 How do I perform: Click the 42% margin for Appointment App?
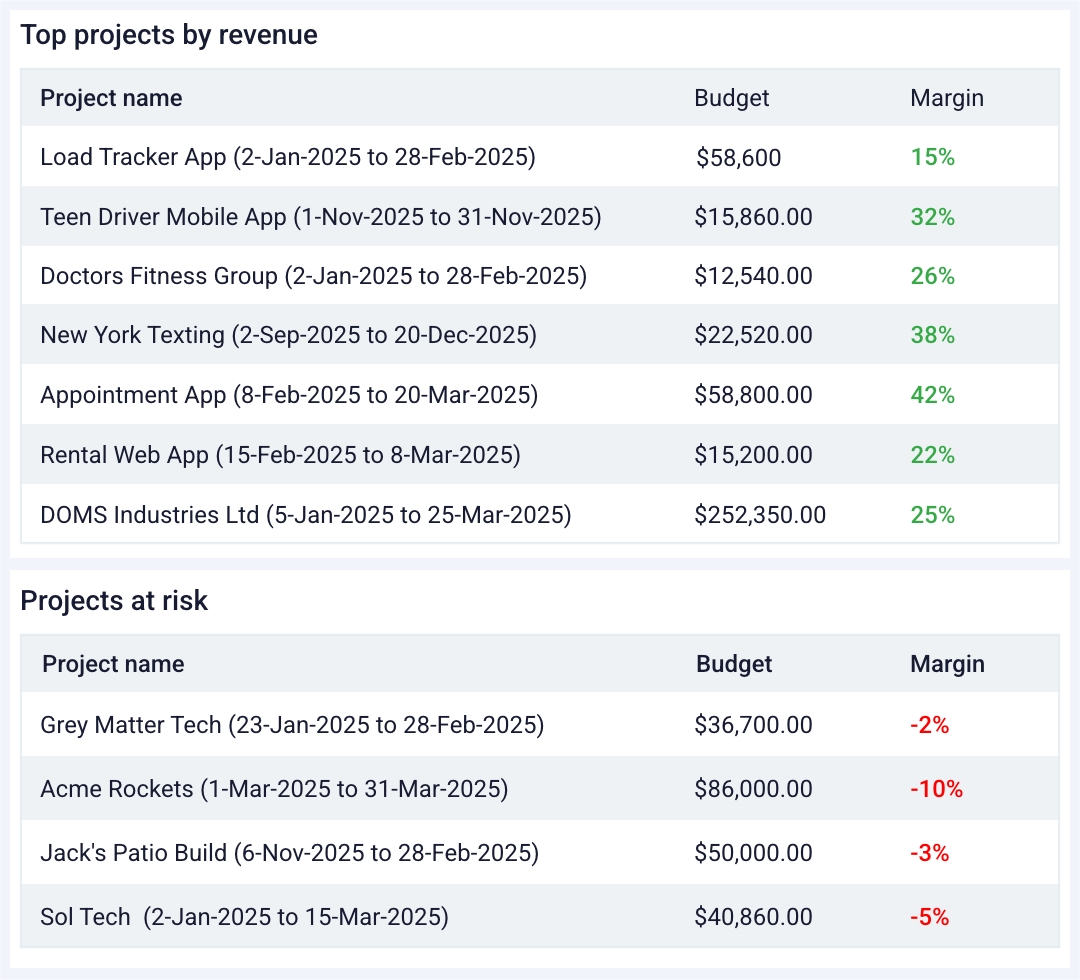click(932, 395)
